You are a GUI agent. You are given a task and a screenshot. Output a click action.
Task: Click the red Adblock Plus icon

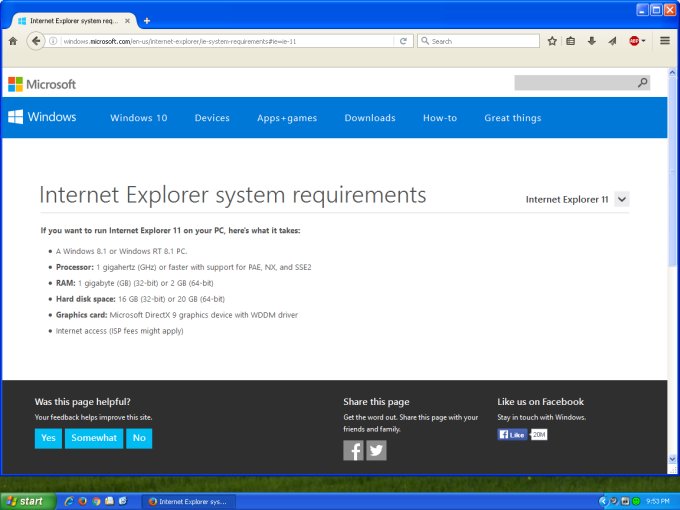(634, 41)
